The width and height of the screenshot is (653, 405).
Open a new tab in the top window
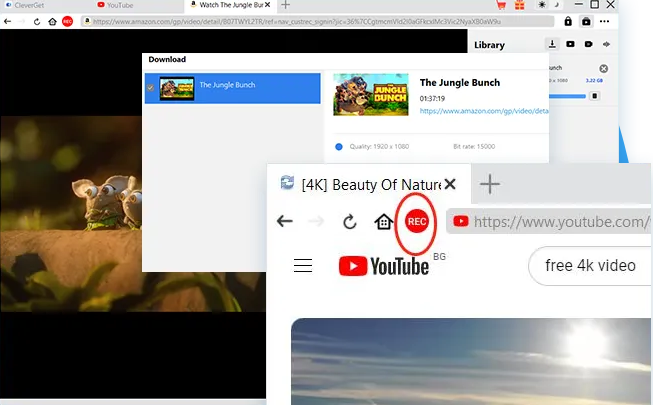click(x=286, y=5)
